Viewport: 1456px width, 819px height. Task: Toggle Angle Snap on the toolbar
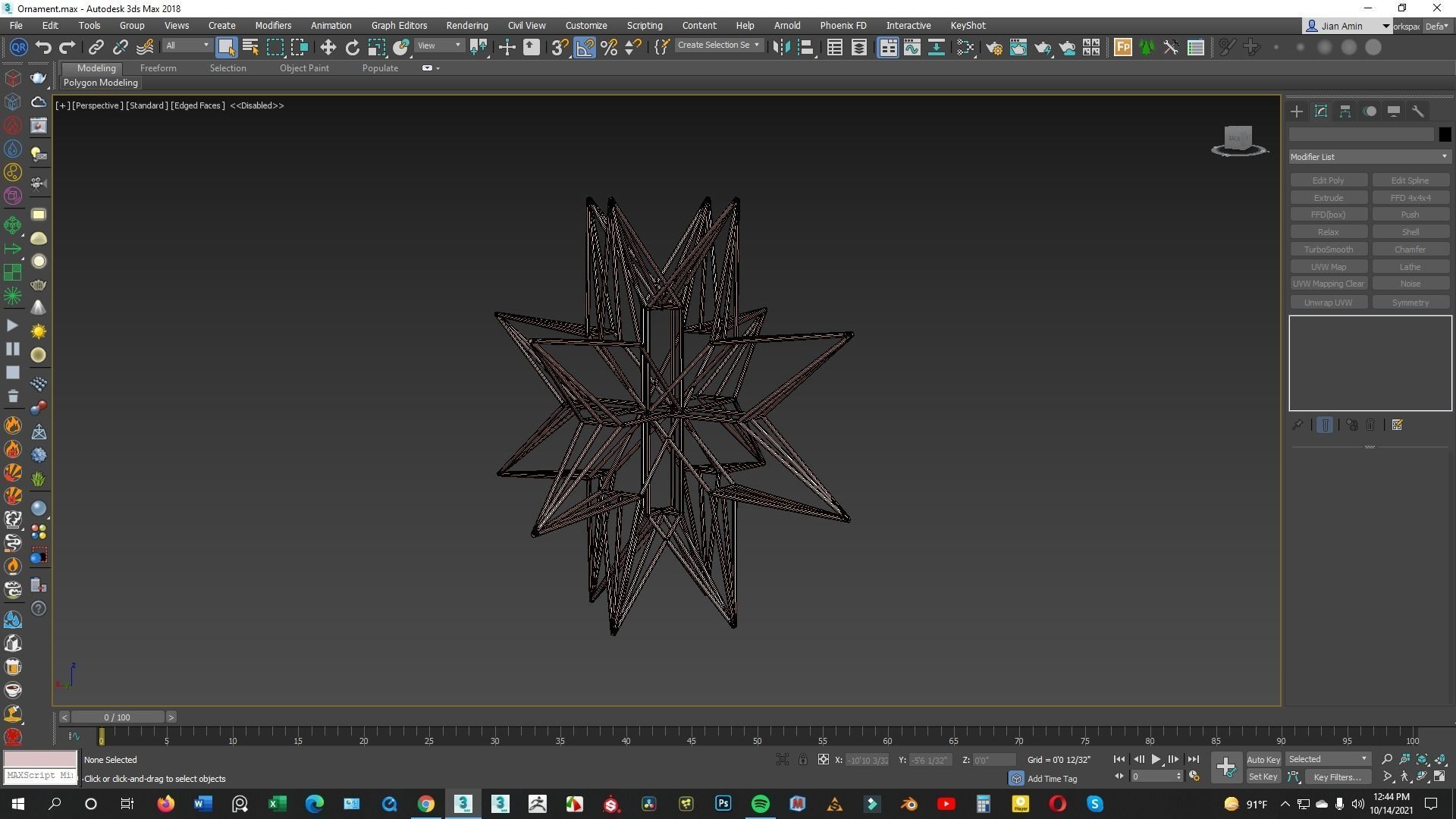tap(585, 47)
